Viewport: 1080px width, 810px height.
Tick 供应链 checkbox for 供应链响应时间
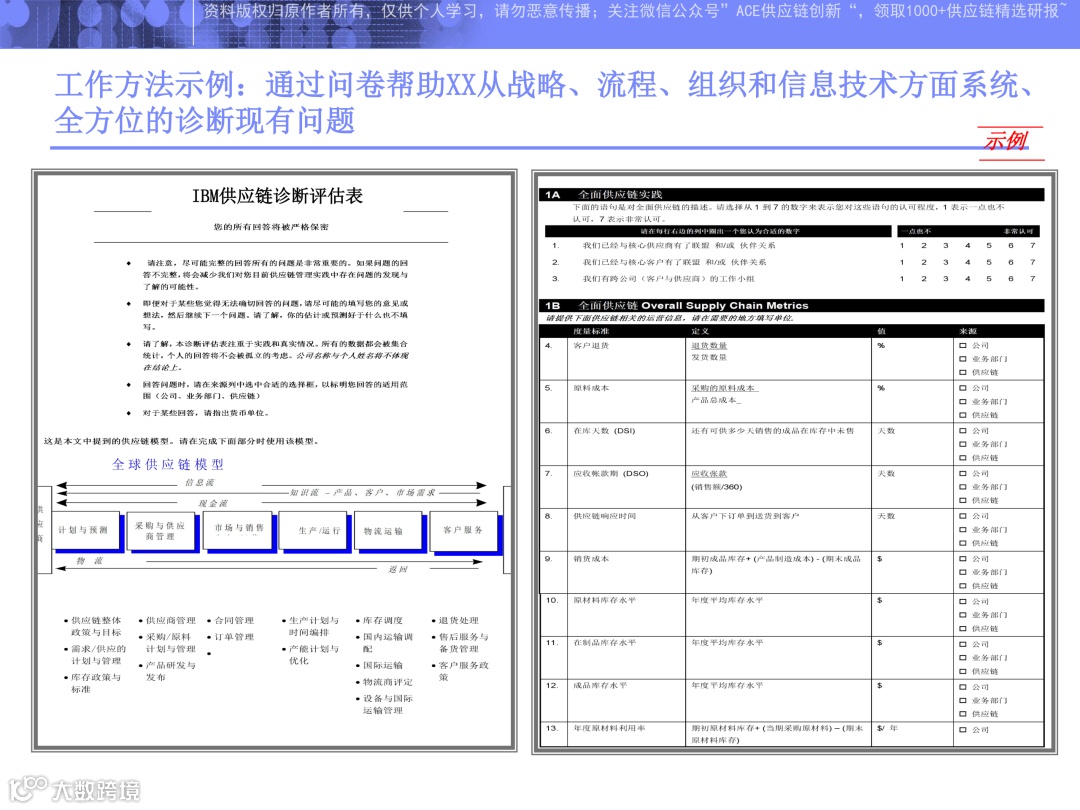[x=963, y=543]
